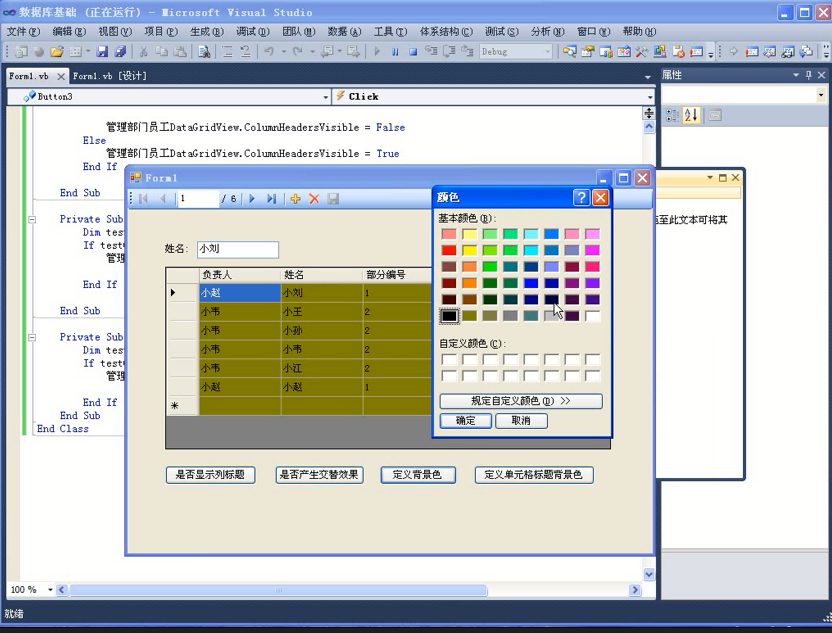Click the editor horizontal scrollbar thumb
This screenshot has width=832, height=633.
pos(279,589)
